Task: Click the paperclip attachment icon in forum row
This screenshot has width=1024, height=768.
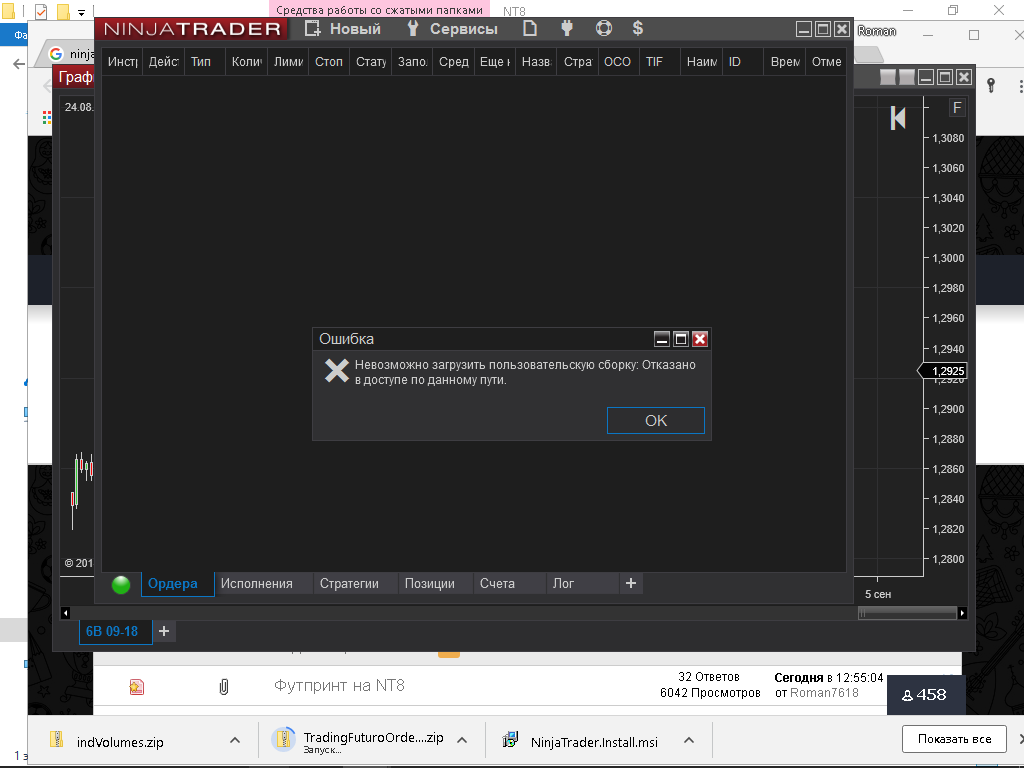Action: point(224,686)
